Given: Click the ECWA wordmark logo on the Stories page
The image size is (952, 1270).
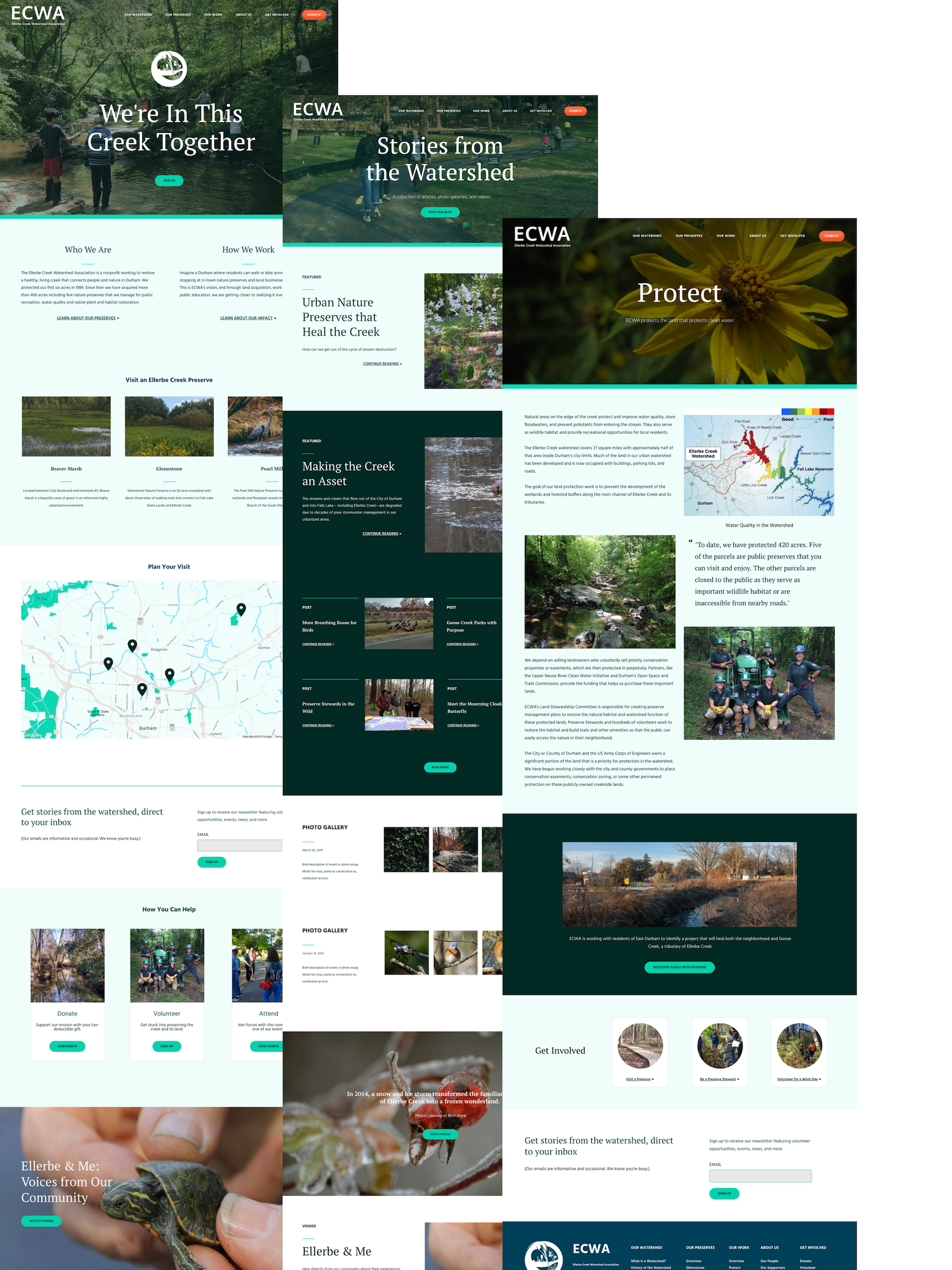Looking at the screenshot, I should point(318,111).
